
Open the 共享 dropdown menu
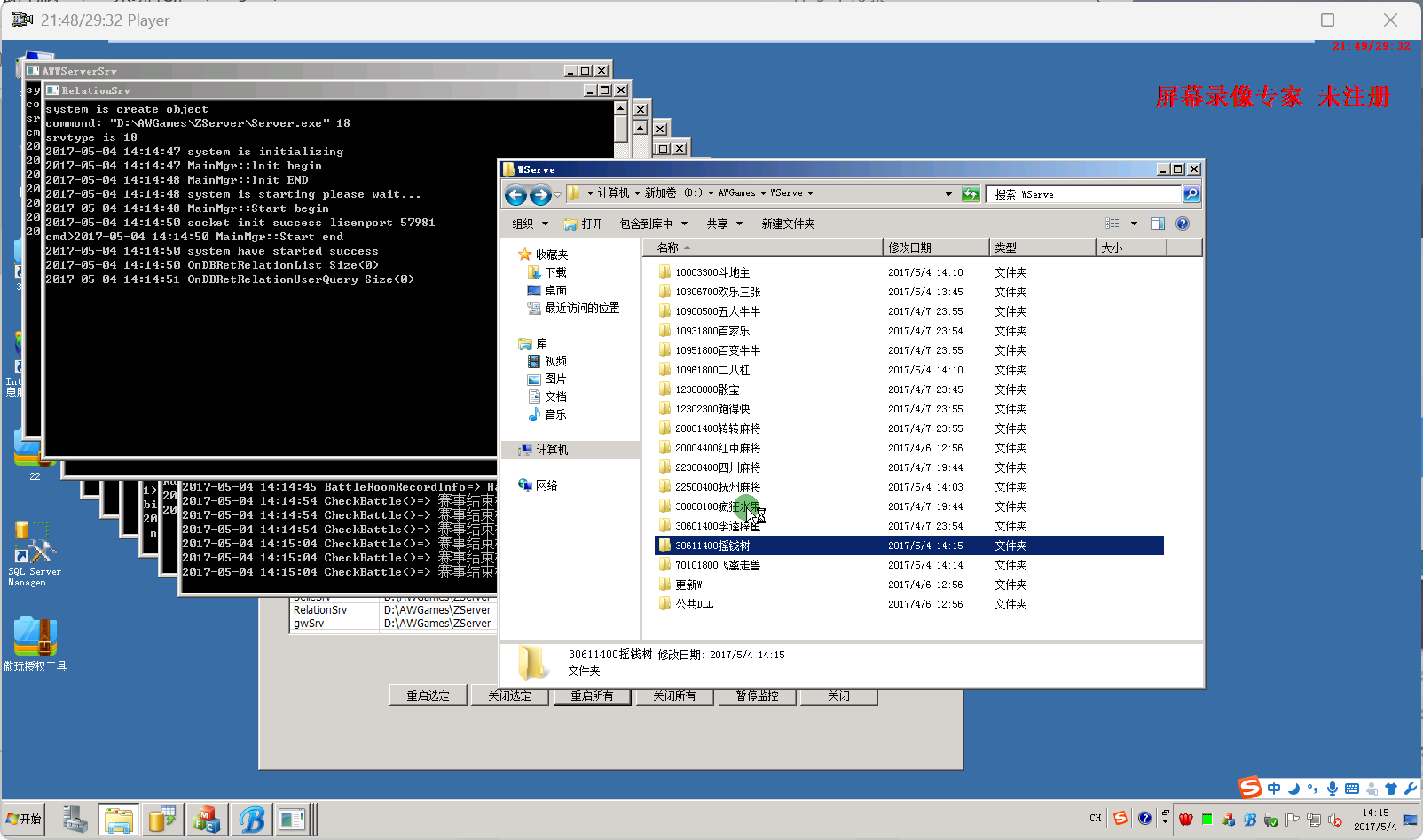(724, 224)
